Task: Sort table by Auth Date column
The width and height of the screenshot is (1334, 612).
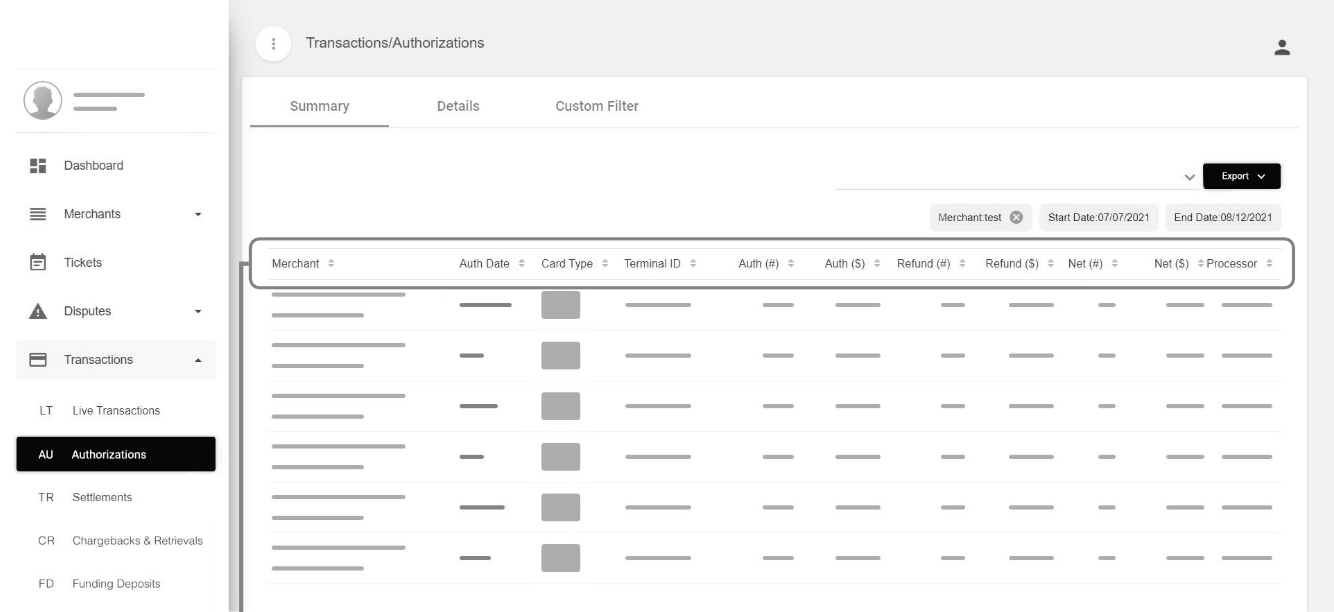Action: pos(521,264)
